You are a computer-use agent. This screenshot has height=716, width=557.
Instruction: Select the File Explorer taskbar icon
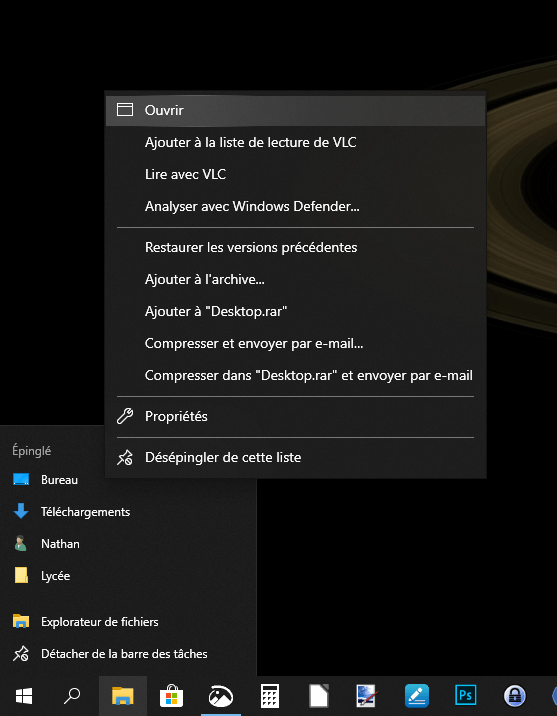click(122, 696)
